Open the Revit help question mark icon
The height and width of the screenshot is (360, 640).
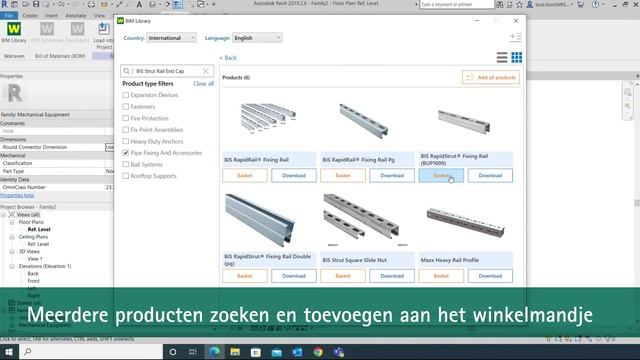pyautogui.click(x=596, y=4)
